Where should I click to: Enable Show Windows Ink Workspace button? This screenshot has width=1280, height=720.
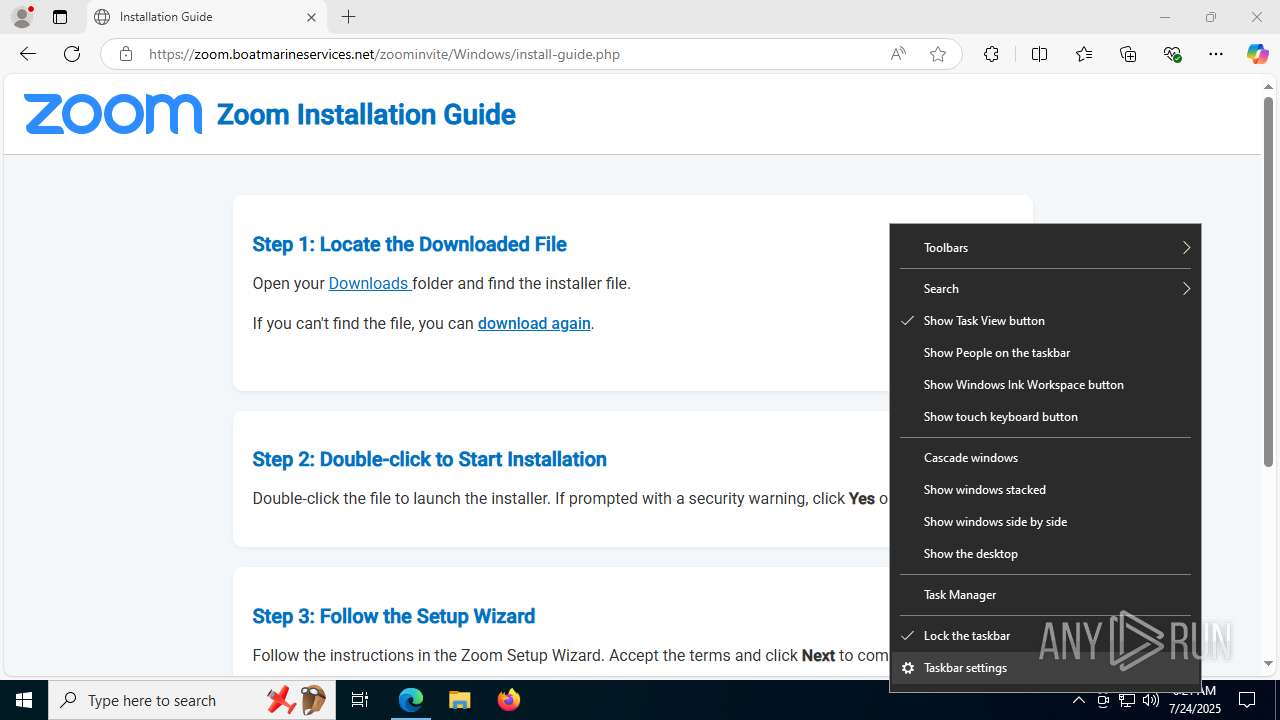[1045, 385]
